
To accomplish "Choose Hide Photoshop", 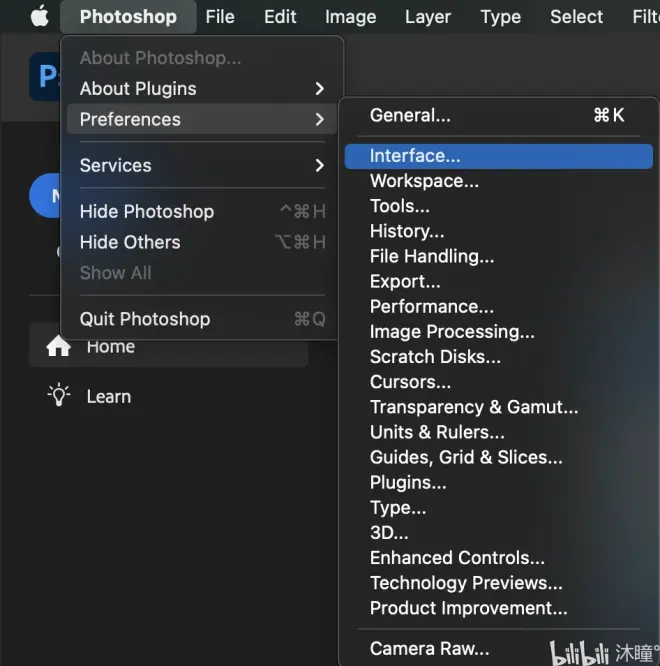I will pyautogui.click(x=202, y=211).
